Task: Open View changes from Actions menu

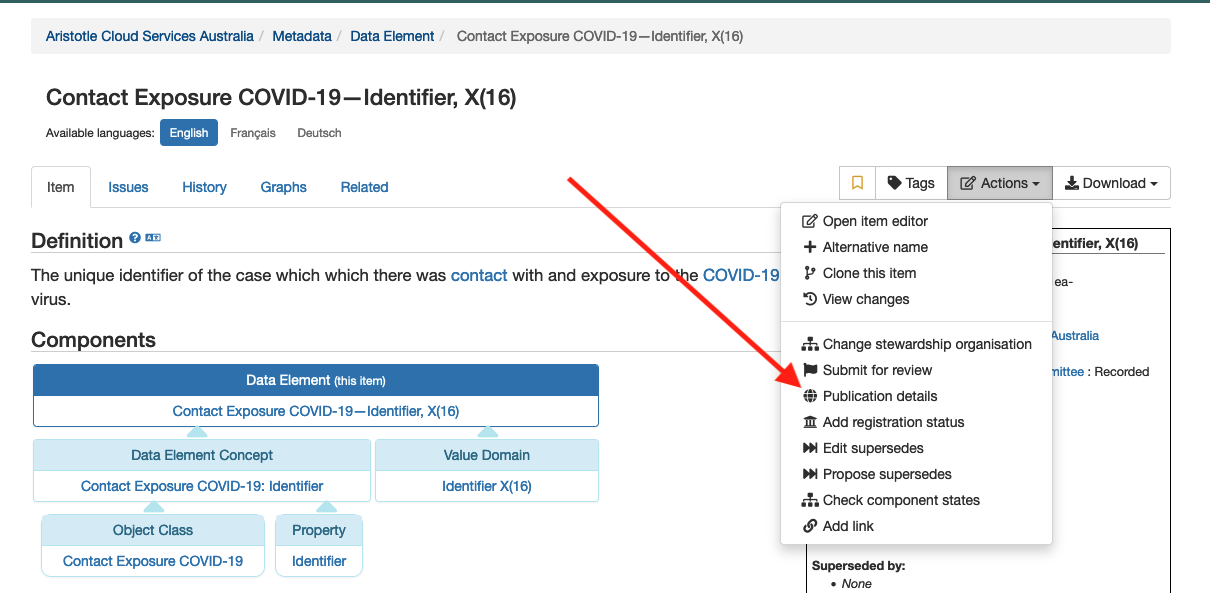Action: point(866,299)
